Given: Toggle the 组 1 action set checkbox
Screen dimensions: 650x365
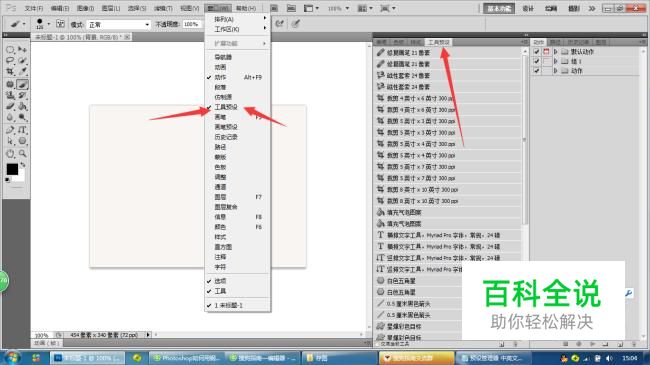Looking at the screenshot, I should [537, 61].
